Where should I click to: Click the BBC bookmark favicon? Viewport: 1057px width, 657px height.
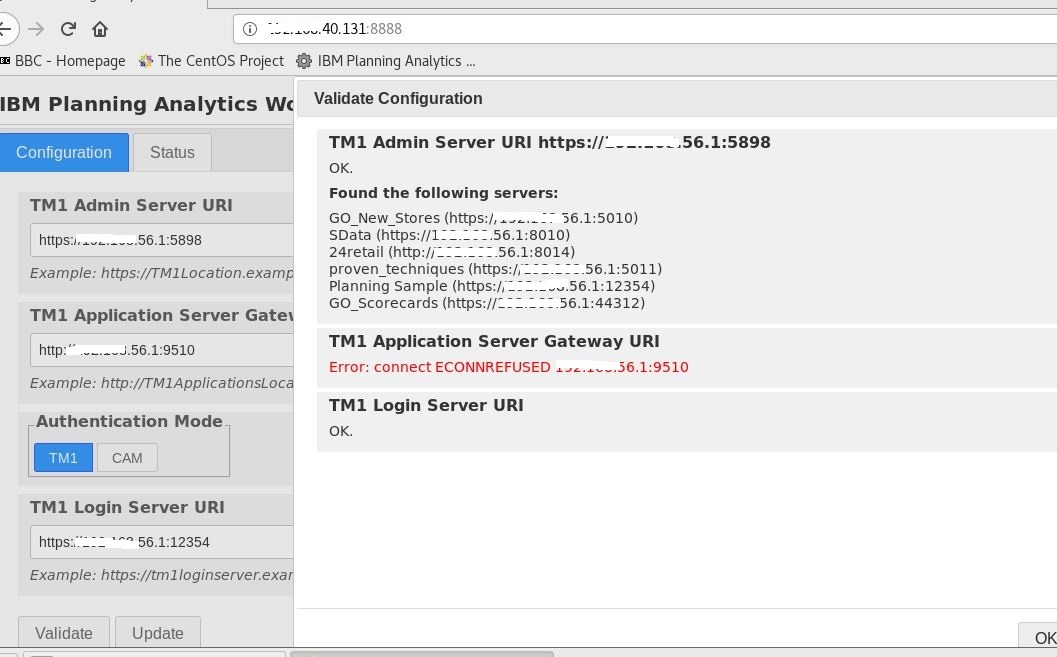coord(5,61)
